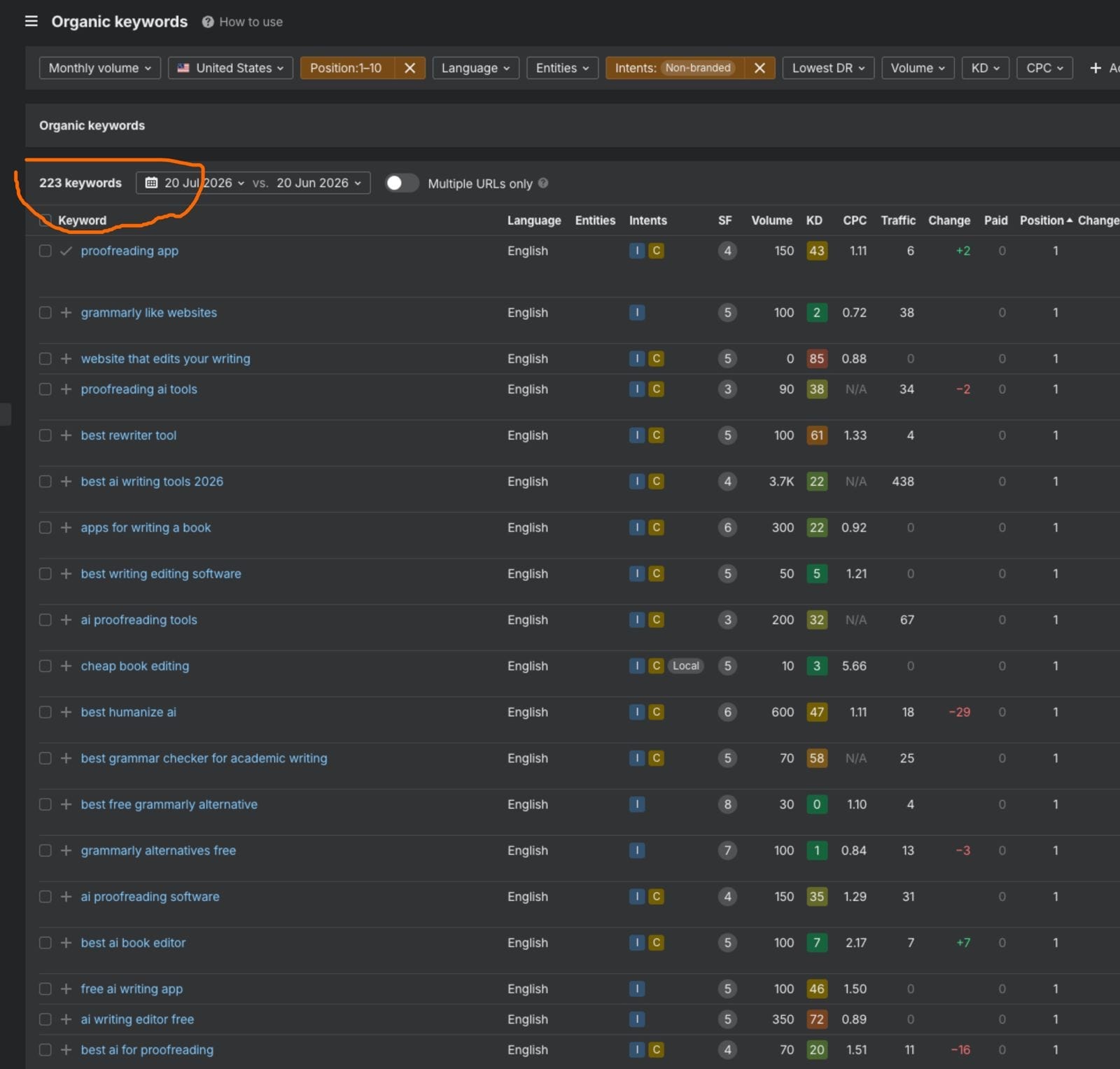Click the best writing editing software keyword
The width and height of the screenshot is (1120, 1069).
pyautogui.click(x=161, y=573)
